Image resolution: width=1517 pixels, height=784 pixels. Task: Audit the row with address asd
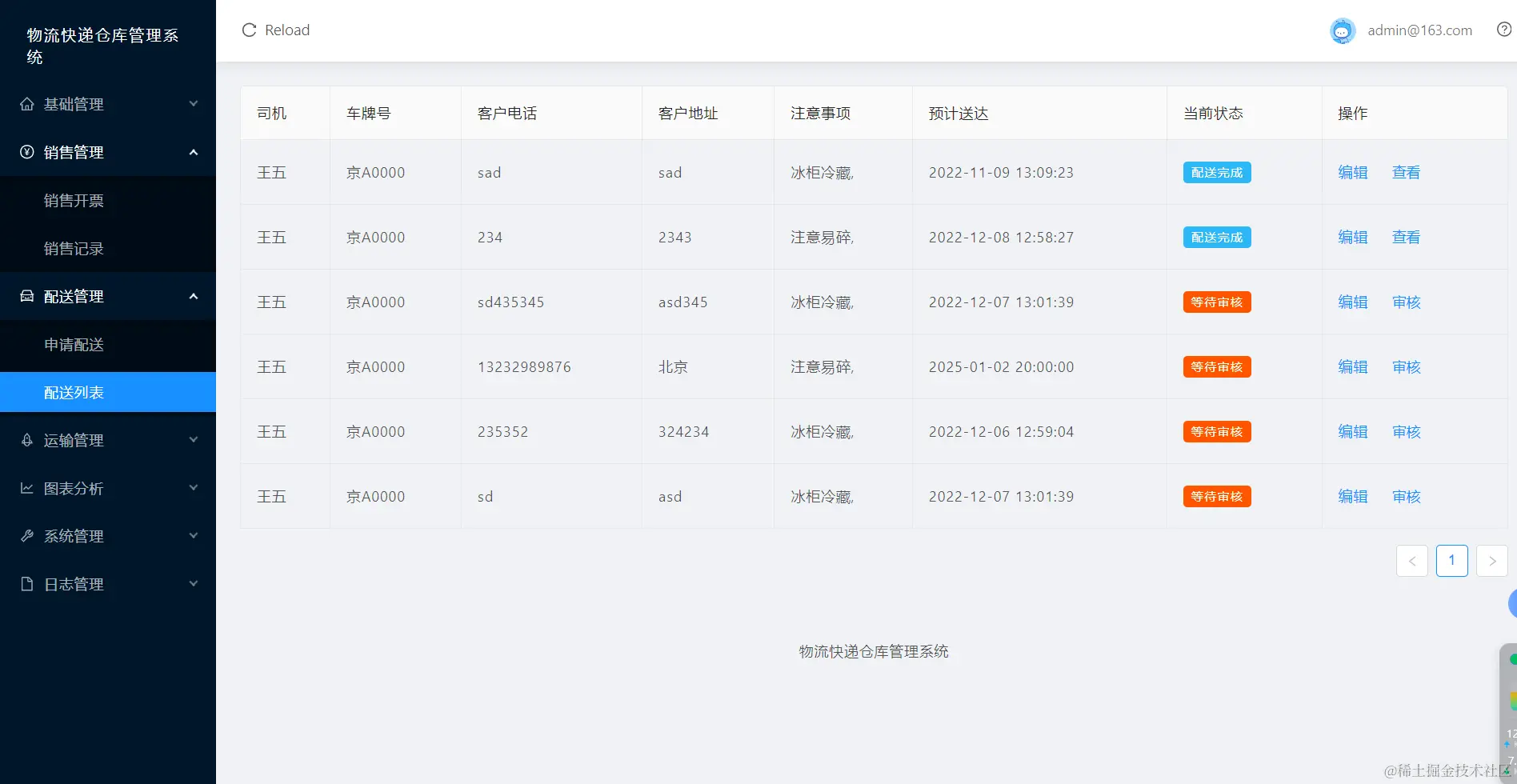(x=1406, y=496)
